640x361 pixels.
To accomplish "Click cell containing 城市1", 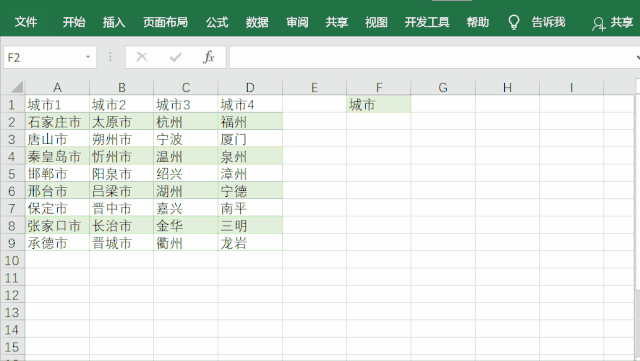I will 57,105.
